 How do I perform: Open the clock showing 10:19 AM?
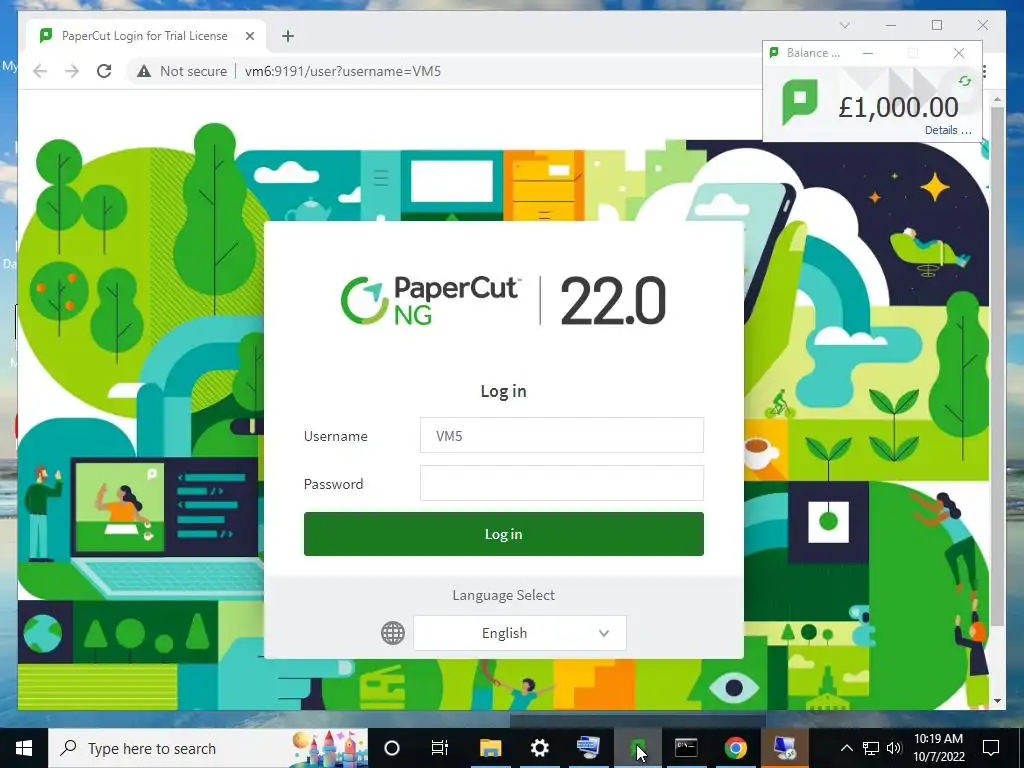point(938,748)
